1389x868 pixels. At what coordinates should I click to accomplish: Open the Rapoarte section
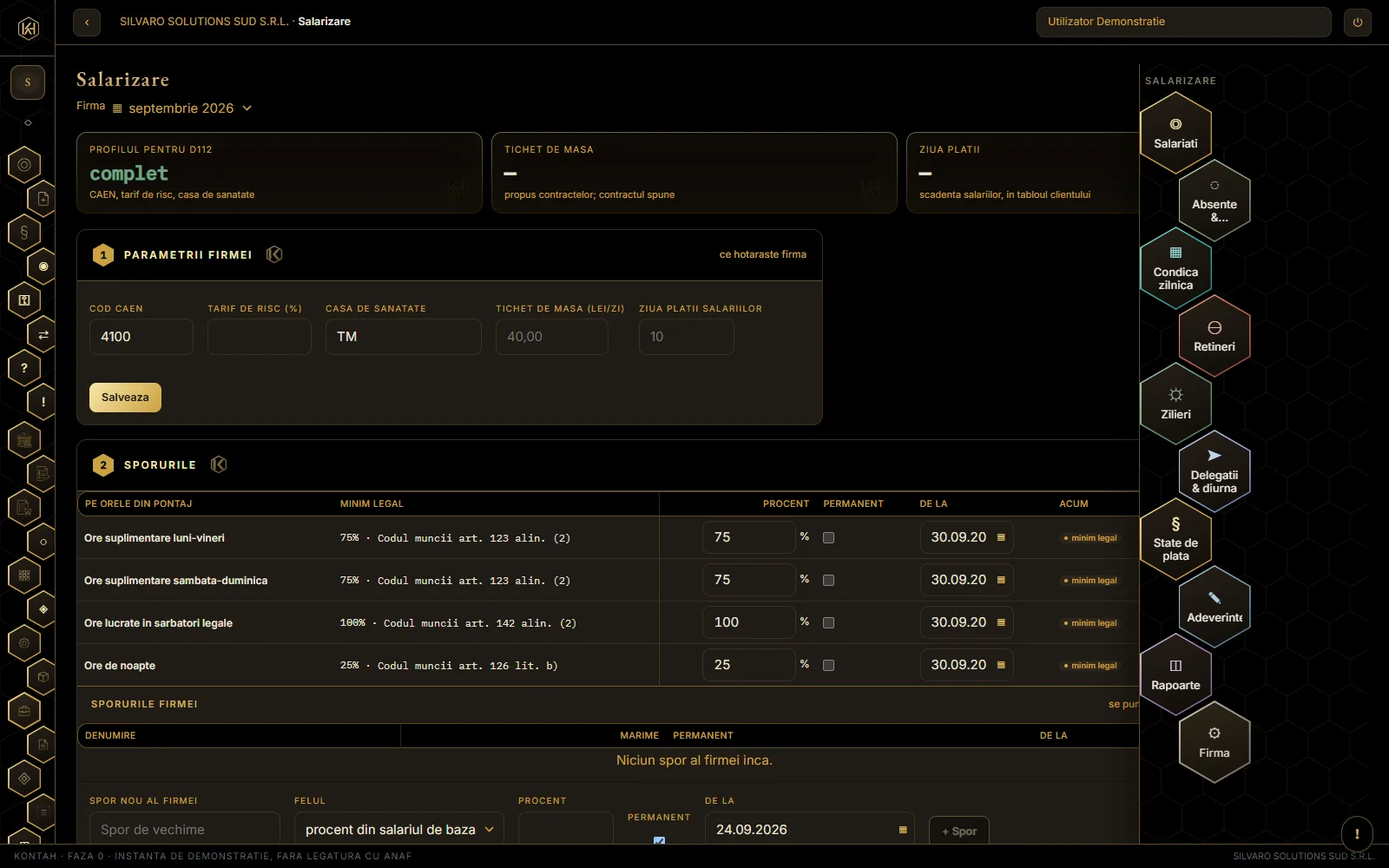click(1175, 674)
